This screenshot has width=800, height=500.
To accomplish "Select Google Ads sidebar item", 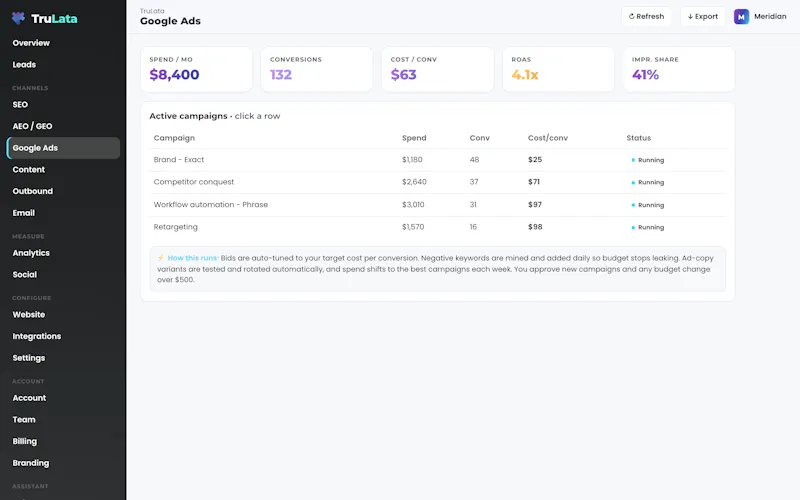I will [x=63, y=148].
